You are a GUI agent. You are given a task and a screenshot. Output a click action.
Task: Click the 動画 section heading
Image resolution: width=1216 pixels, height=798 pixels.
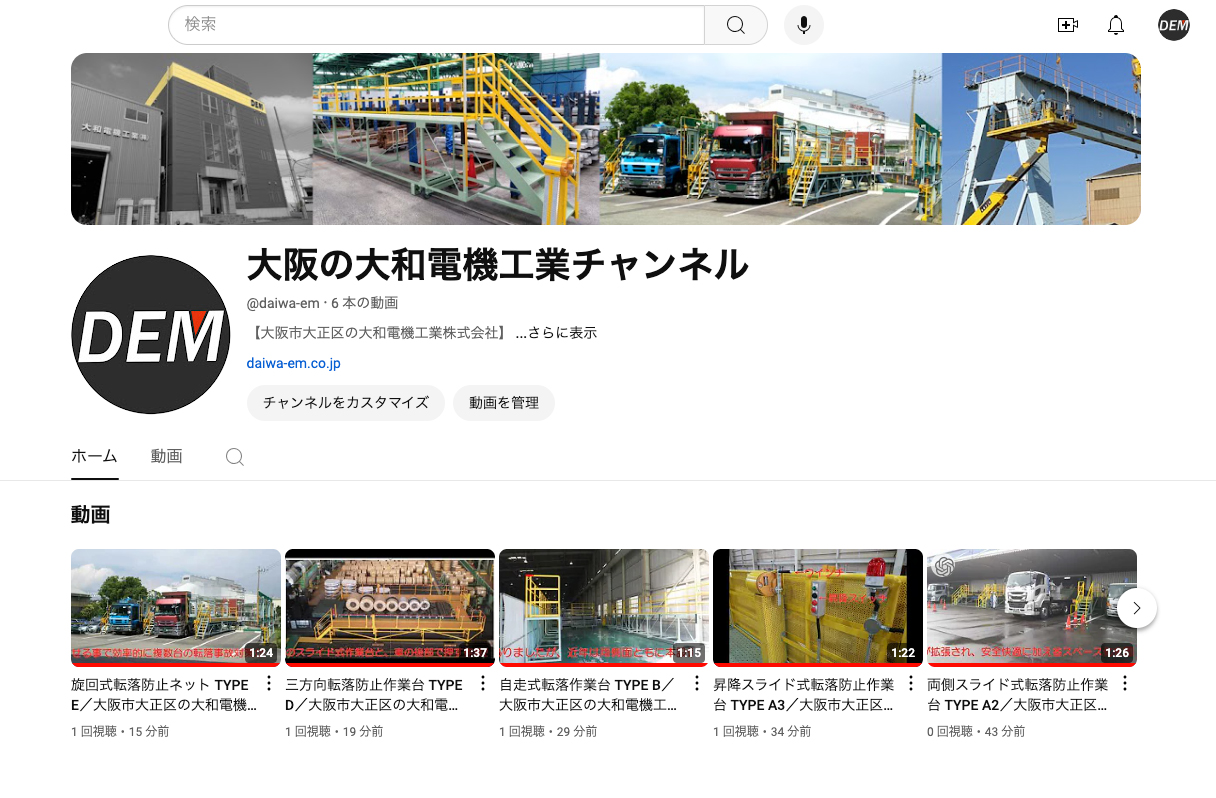[90, 515]
